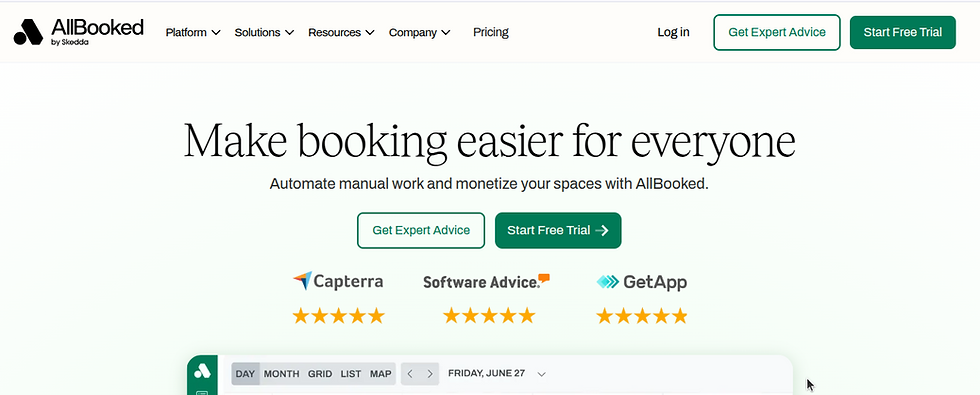Click the header Start Free Trial button
This screenshot has width=980, height=395.
point(902,32)
